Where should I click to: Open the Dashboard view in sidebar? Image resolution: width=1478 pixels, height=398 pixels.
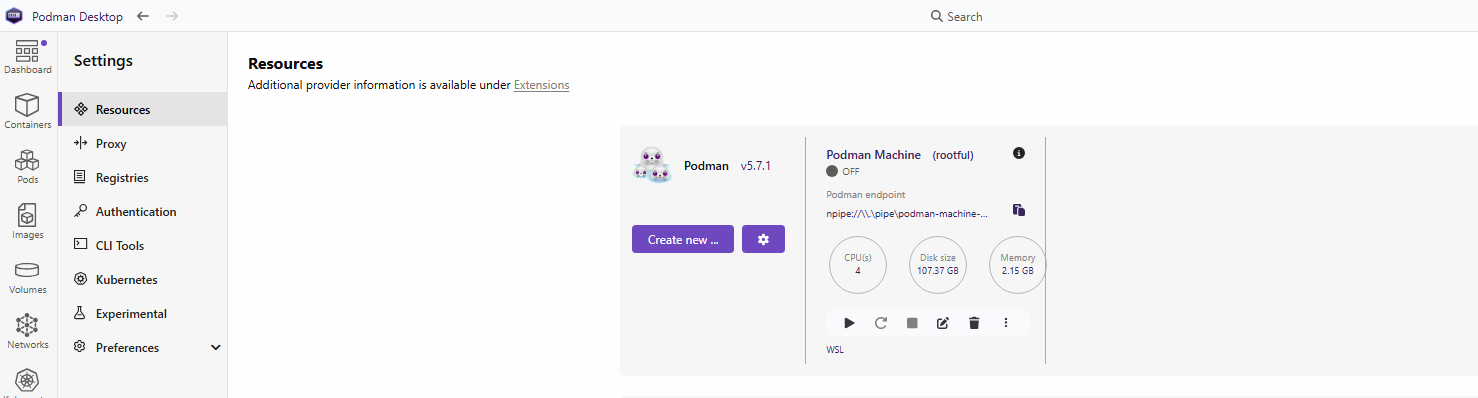(x=28, y=58)
